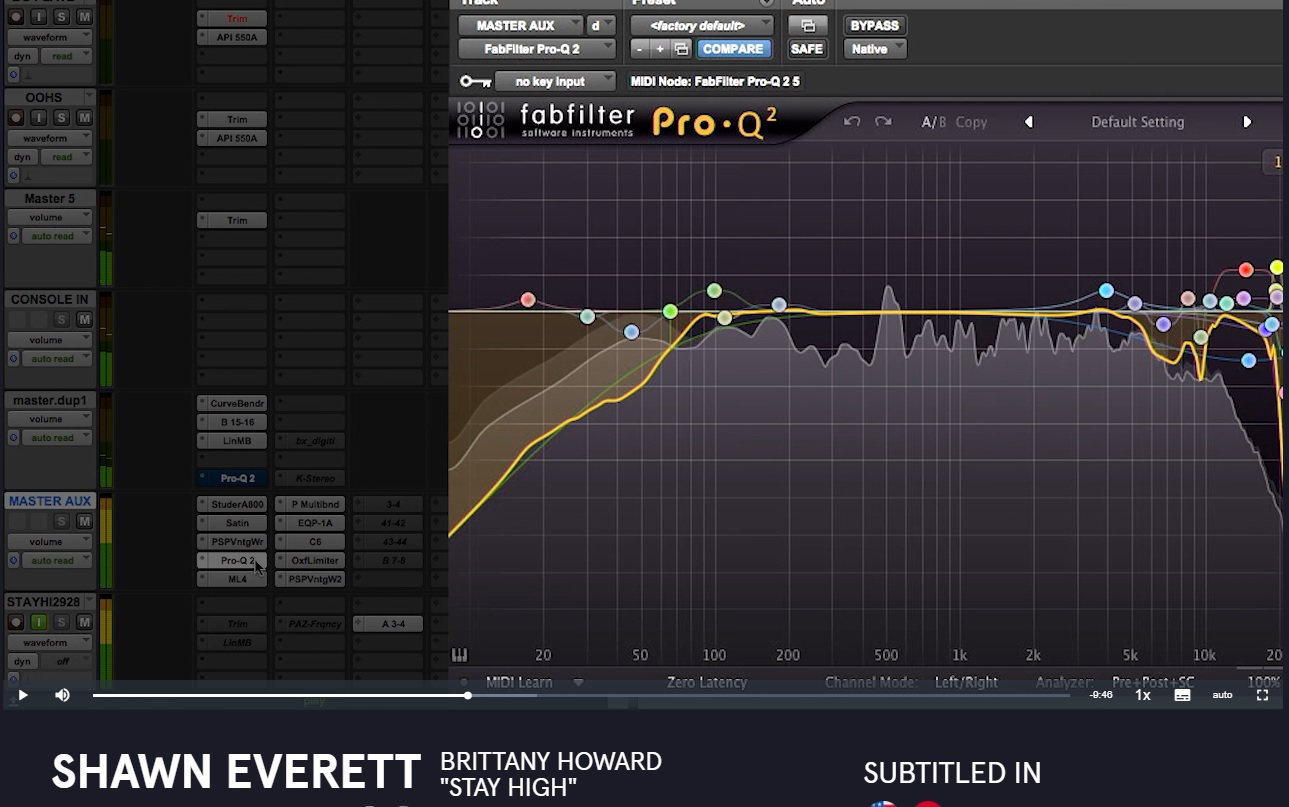Image resolution: width=1289 pixels, height=807 pixels.
Task: Select the light blue EQ node near 50 Hz
Action: click(x=631, y=332)
